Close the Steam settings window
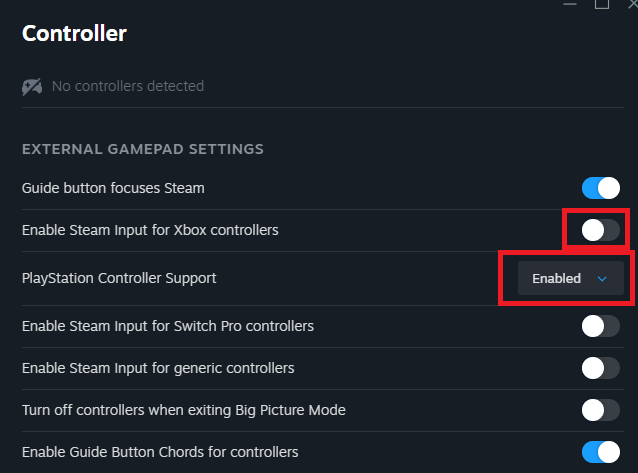This screenshot has width=638, height=473. click(631, 4)
